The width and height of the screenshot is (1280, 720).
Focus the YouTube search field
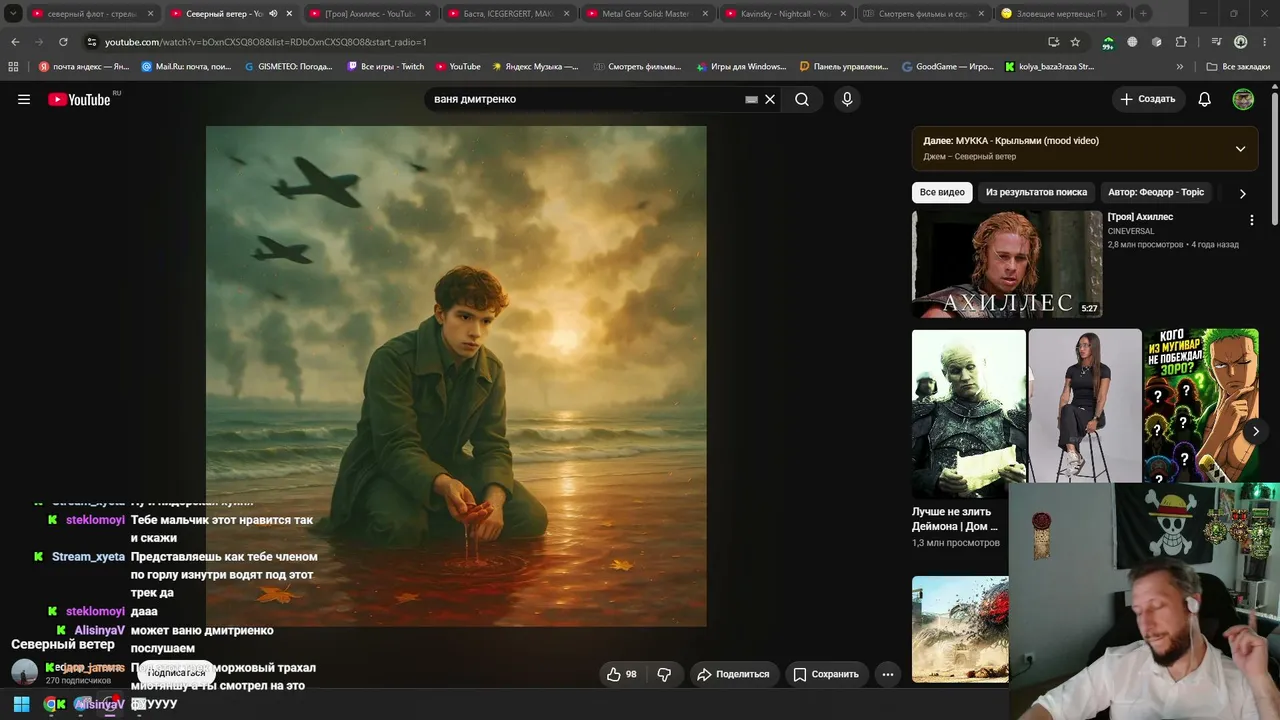(x=585, y=99)
